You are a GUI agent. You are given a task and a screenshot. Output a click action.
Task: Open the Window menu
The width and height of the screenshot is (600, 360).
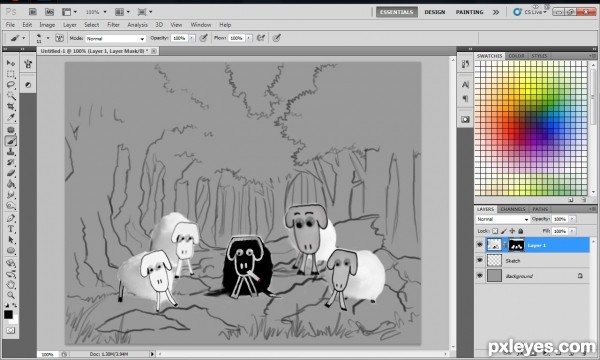click(x=201, y=25)
